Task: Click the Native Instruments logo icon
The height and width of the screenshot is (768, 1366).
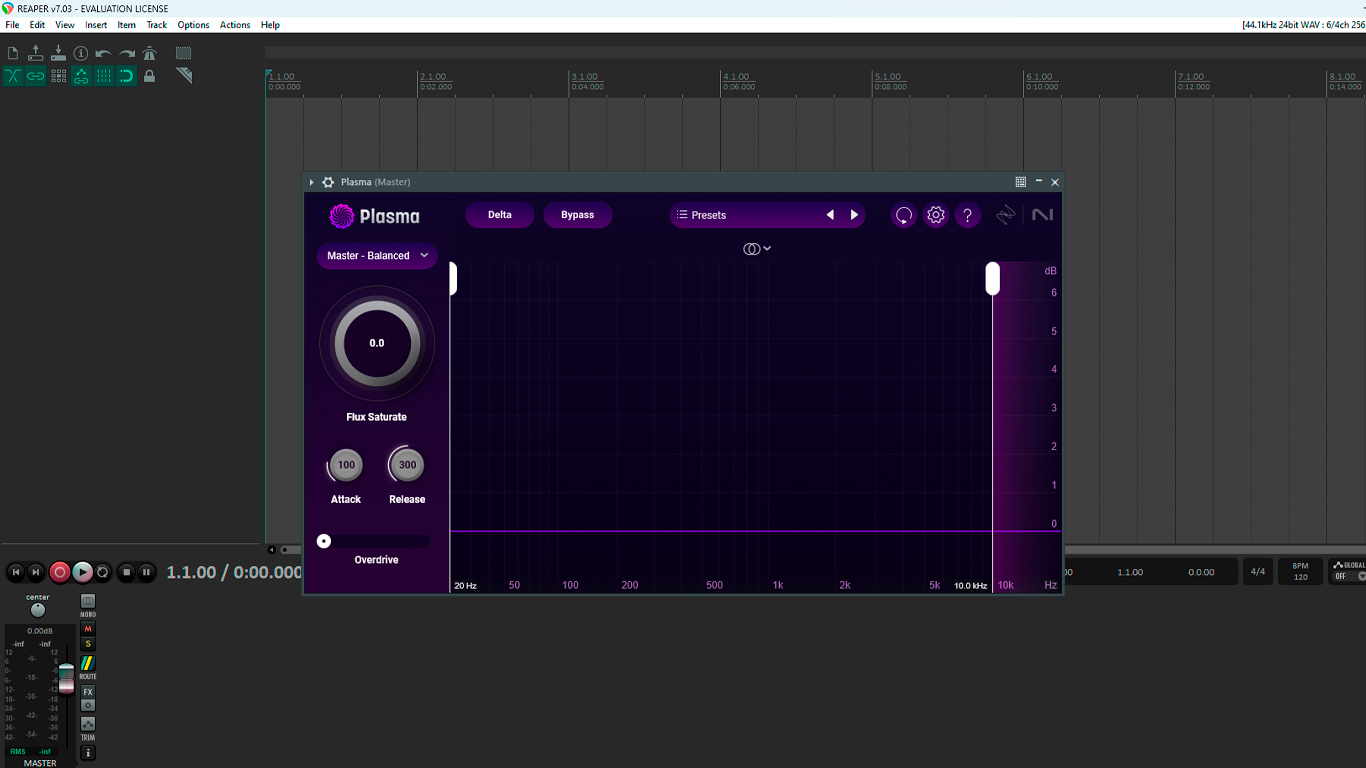Action: point(1043,215)
